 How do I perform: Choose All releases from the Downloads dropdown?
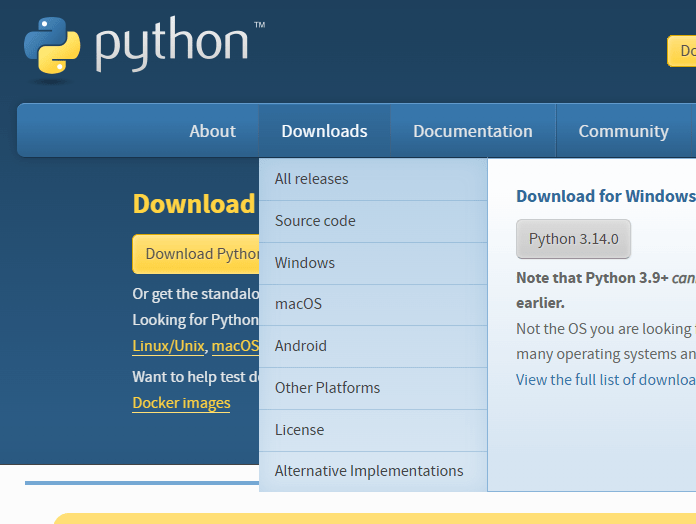click(x=312, y=179)
